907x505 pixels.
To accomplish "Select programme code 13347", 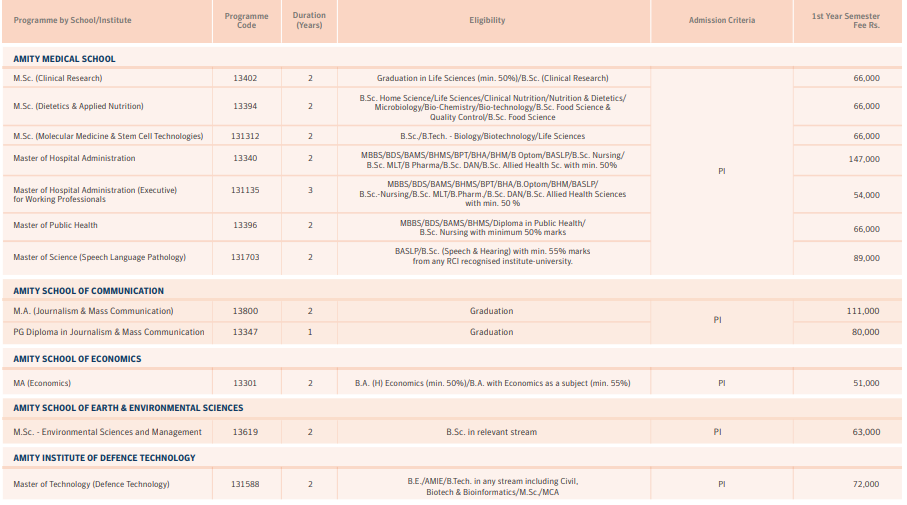I will click(x=245, y=332).
